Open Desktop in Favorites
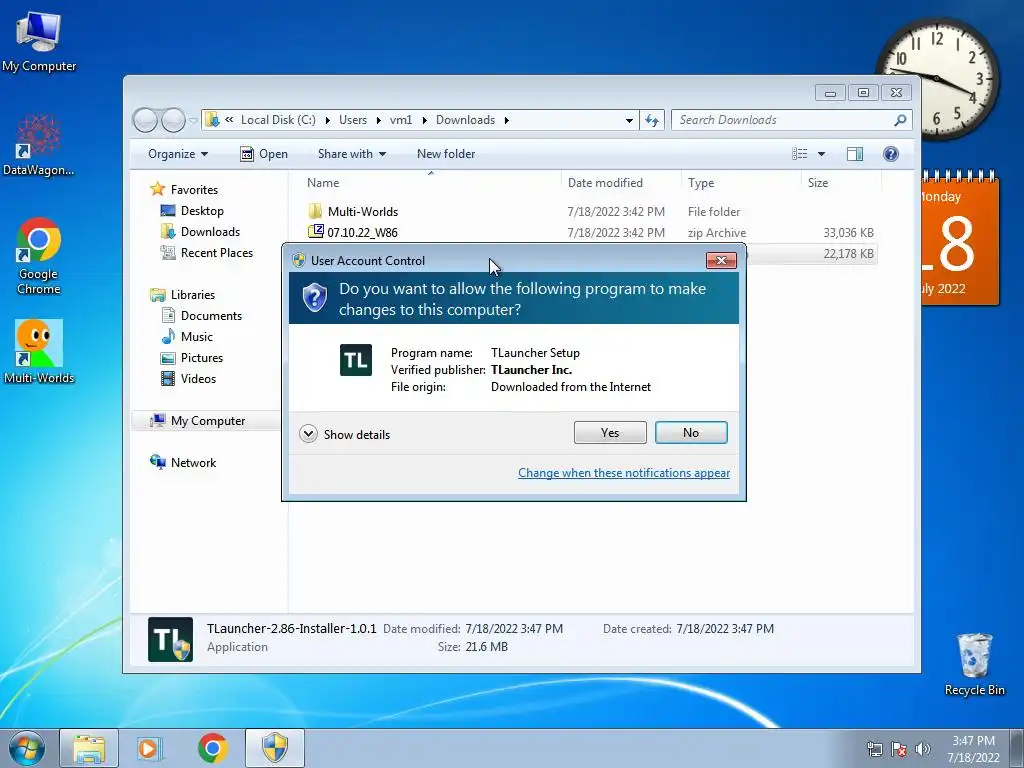Screen dimensions: 1024x768 [x=202, y=211]
